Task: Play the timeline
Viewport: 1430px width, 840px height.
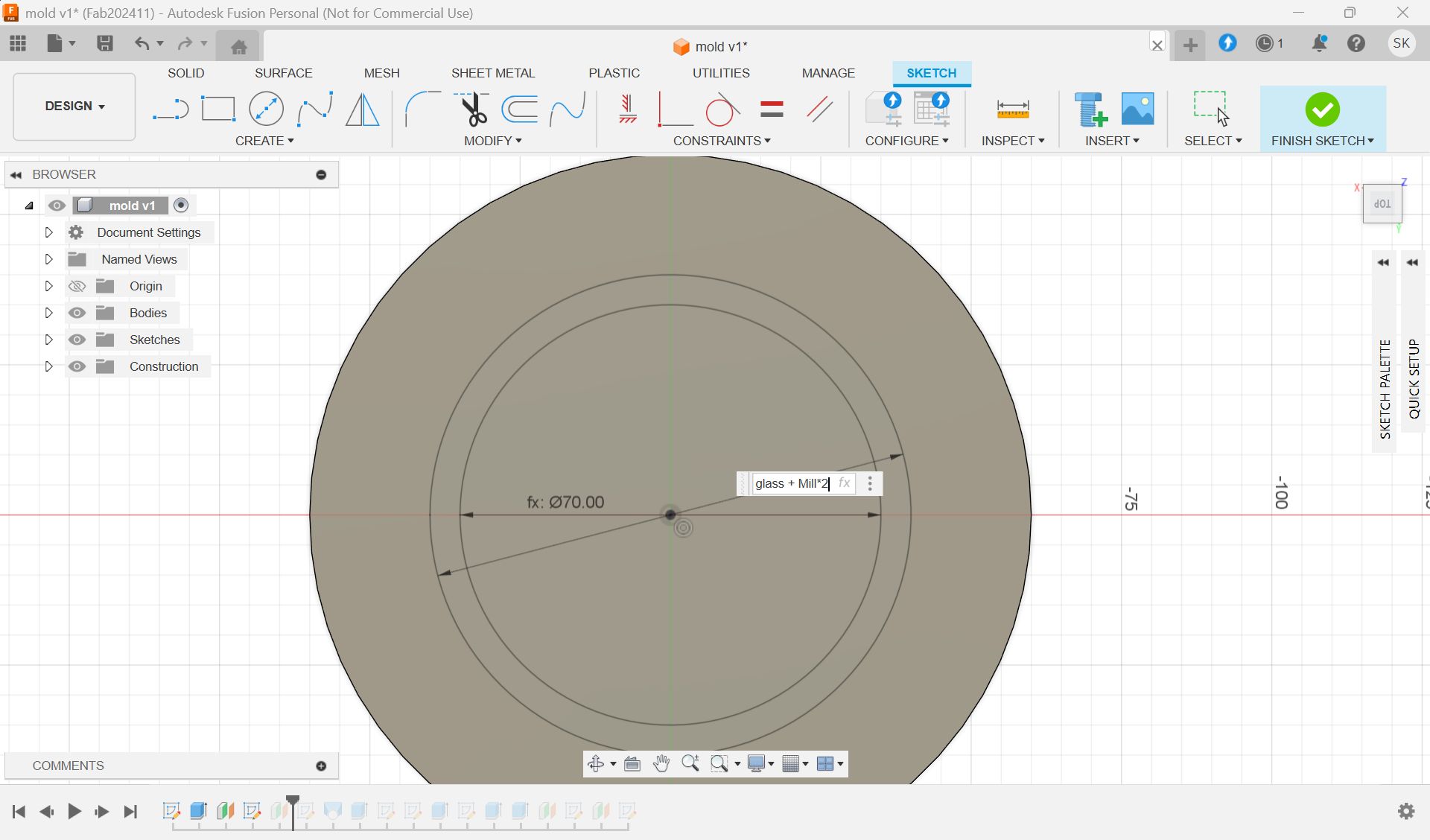Action: click(x=74, y=811)
